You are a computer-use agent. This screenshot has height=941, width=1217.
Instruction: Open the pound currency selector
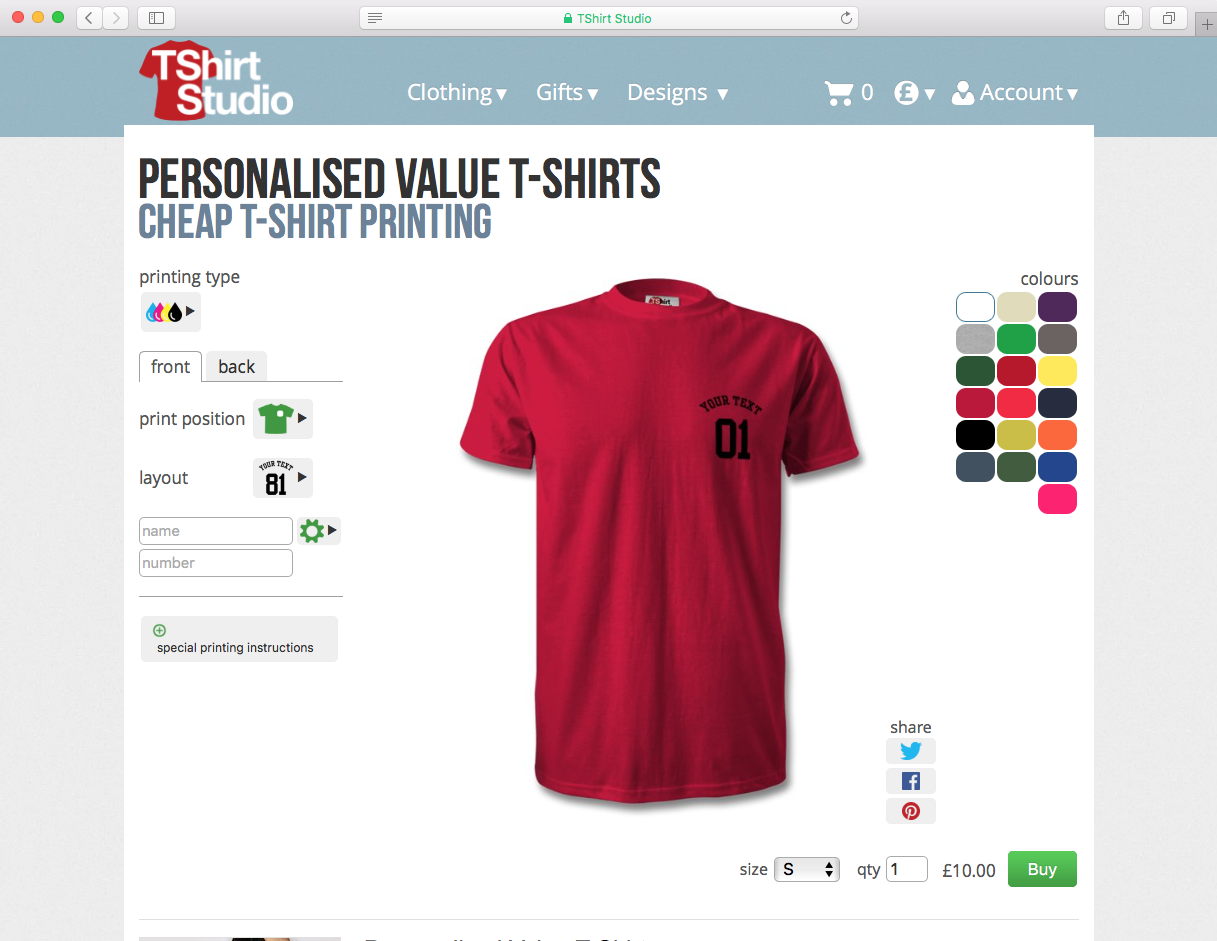pyautogui.click(x=914, y=93)
